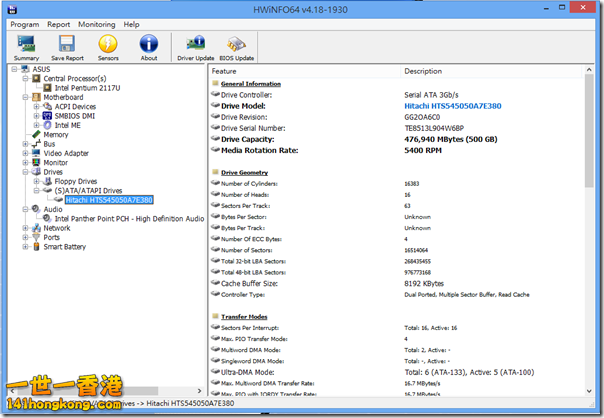Click the Drives tree icon
The height and width of the screenshot is (418, 604).
coord(36,172)
